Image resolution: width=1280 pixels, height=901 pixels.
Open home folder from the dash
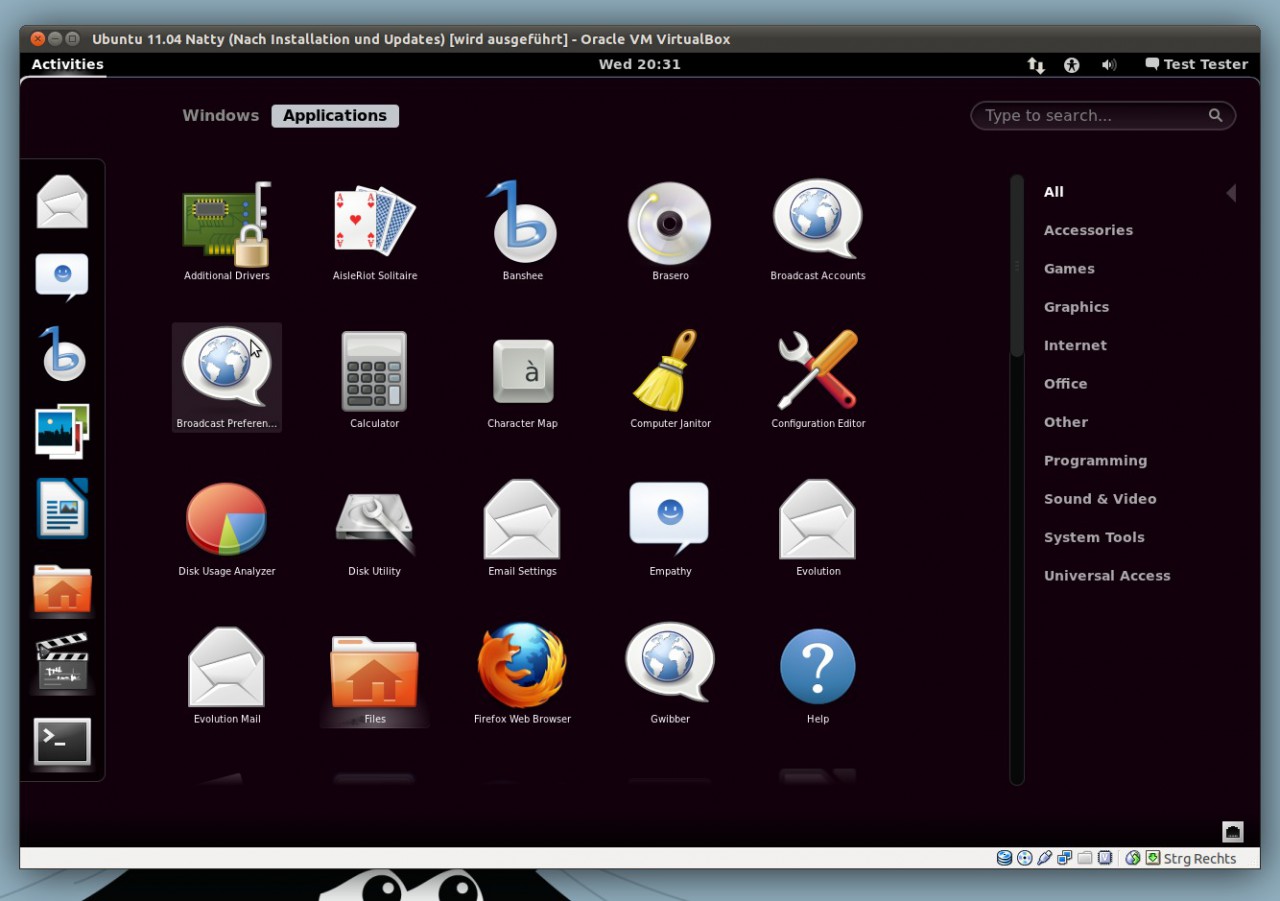(62, 588)
